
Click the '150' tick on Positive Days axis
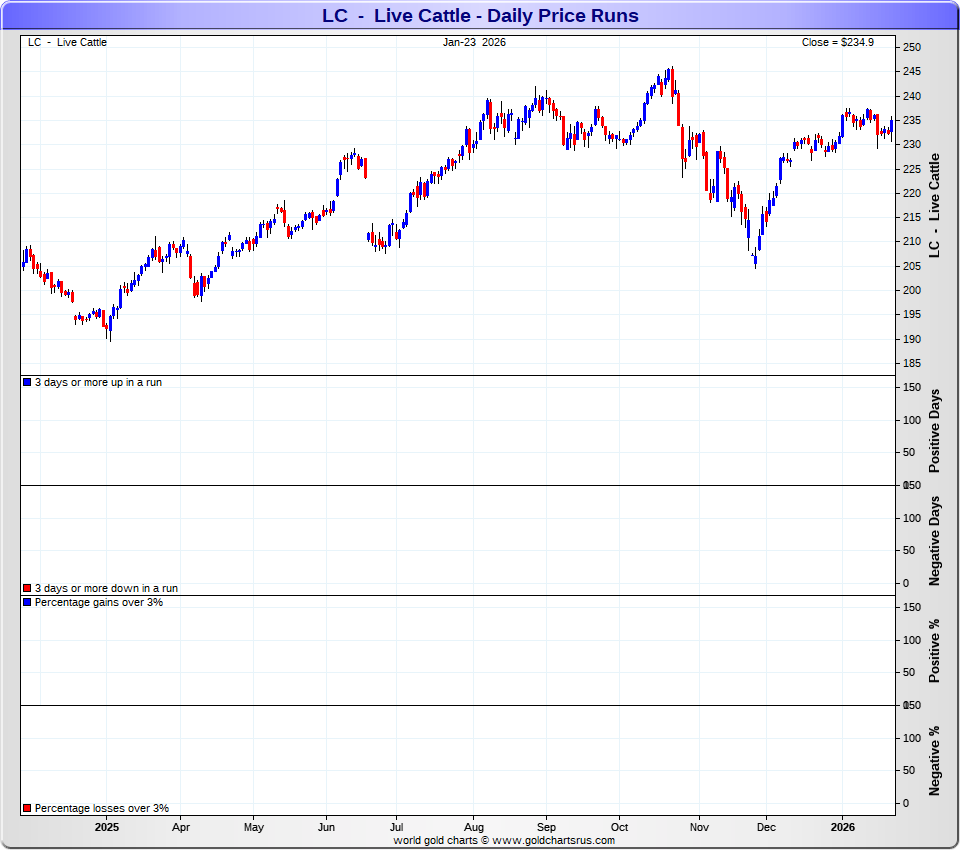click(912, 387)
